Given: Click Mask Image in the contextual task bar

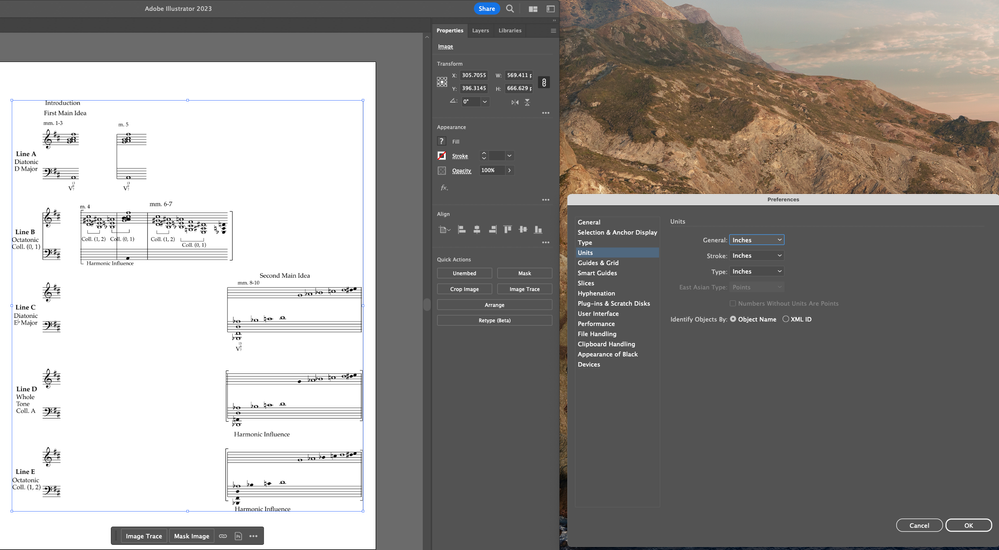Looking at the screenshot, I should point(192,536).
